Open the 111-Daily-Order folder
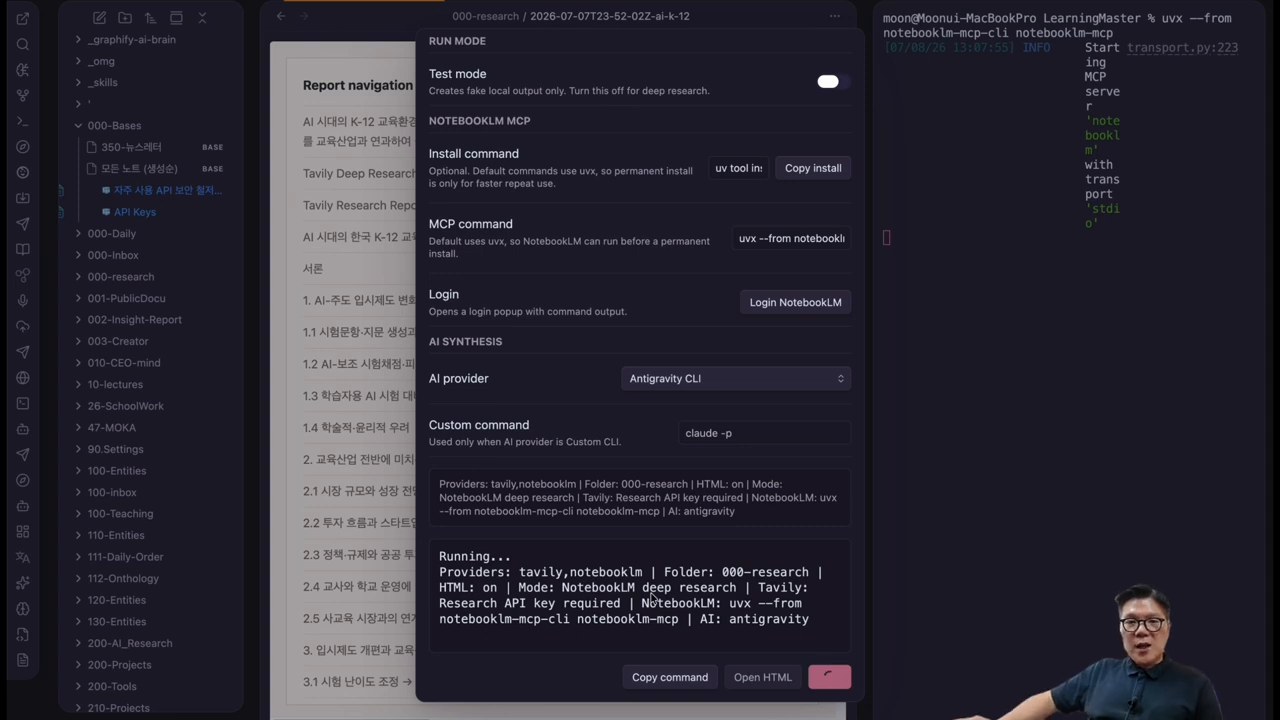1280x720 pixels. pyautogui.click(x=125, y=557)
